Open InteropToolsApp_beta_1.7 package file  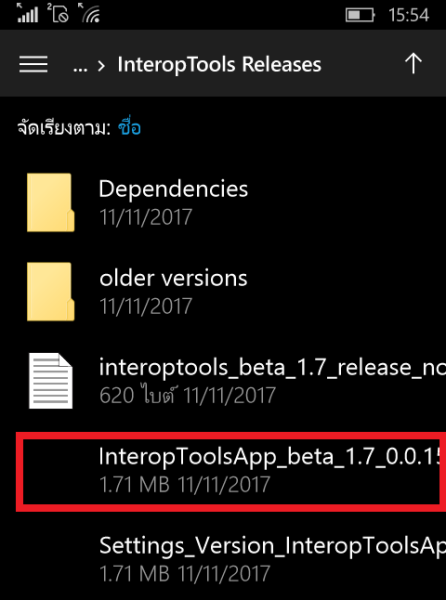pyautogui.click(x=231, y=471)
